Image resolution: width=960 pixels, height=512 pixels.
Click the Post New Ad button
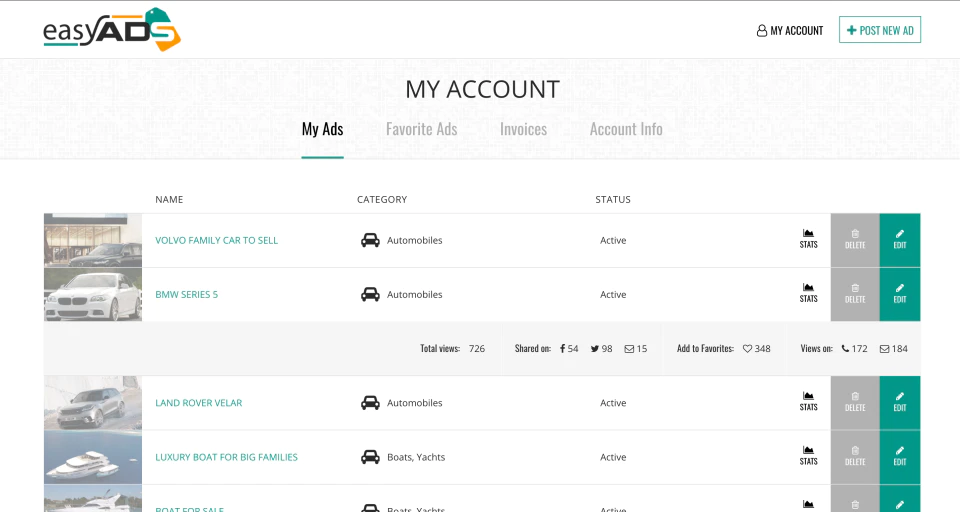coord(880,30)
